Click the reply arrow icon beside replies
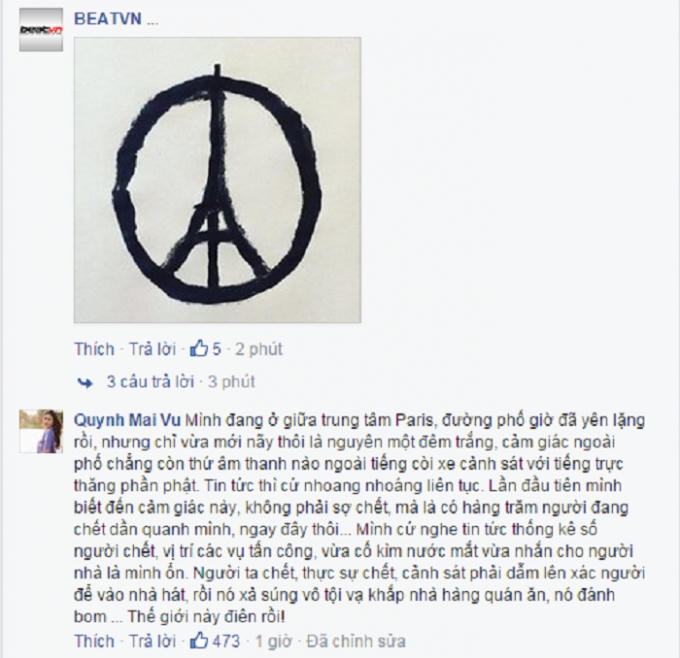Image resolution: width=680 pixels, height=658 pixels. pyautogui.click(x=85, y=383)
